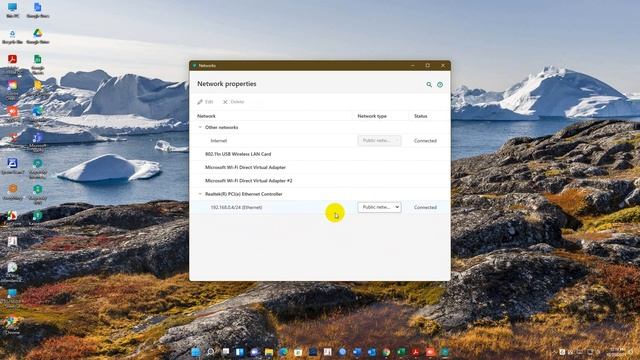The width and height of the screenshot is (640, 360).
Task: Click Connected status of Ethernet row
Action: [x=425, y=207]
